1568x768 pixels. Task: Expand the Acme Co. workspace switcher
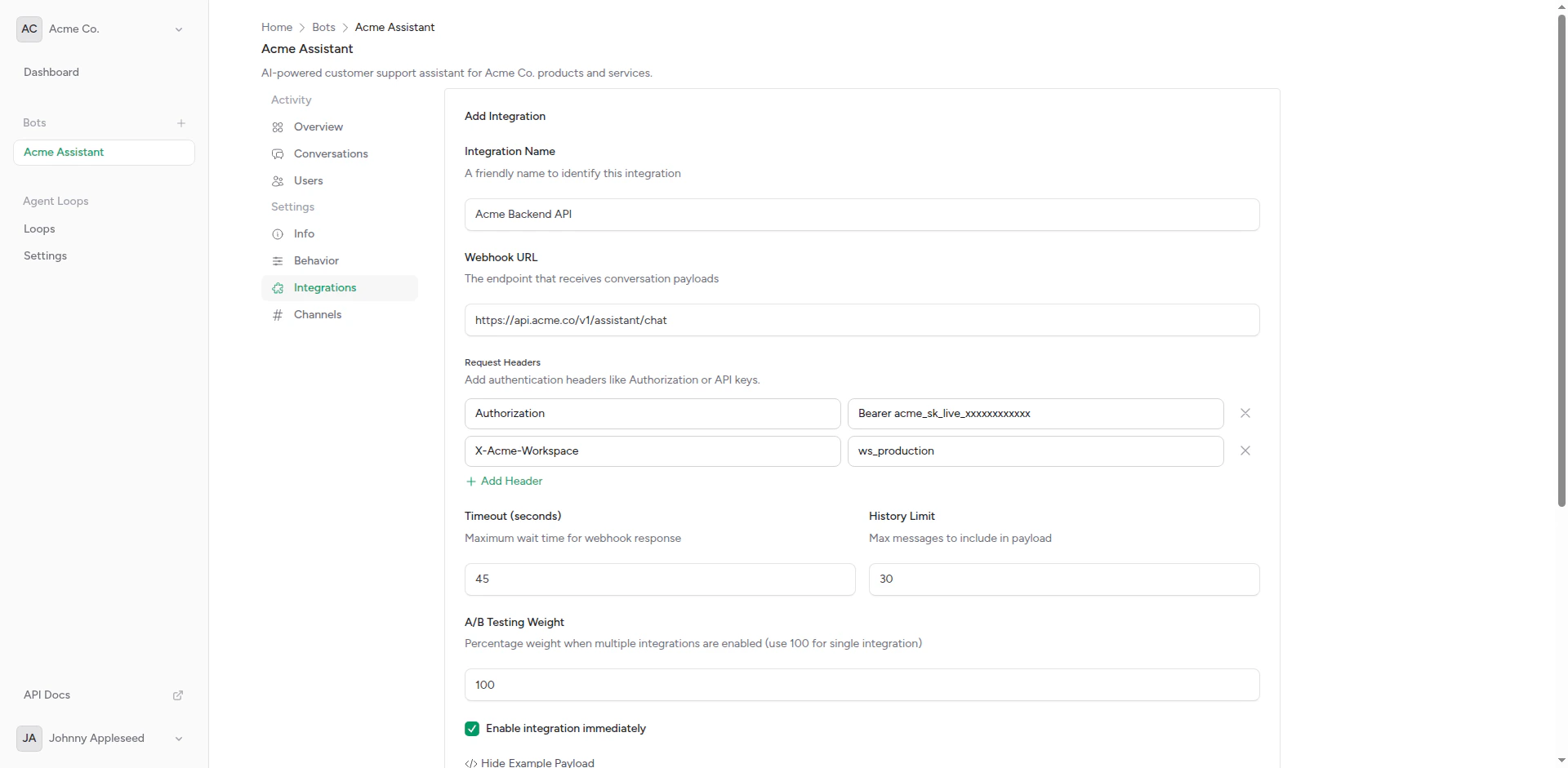tap(179, 29)
